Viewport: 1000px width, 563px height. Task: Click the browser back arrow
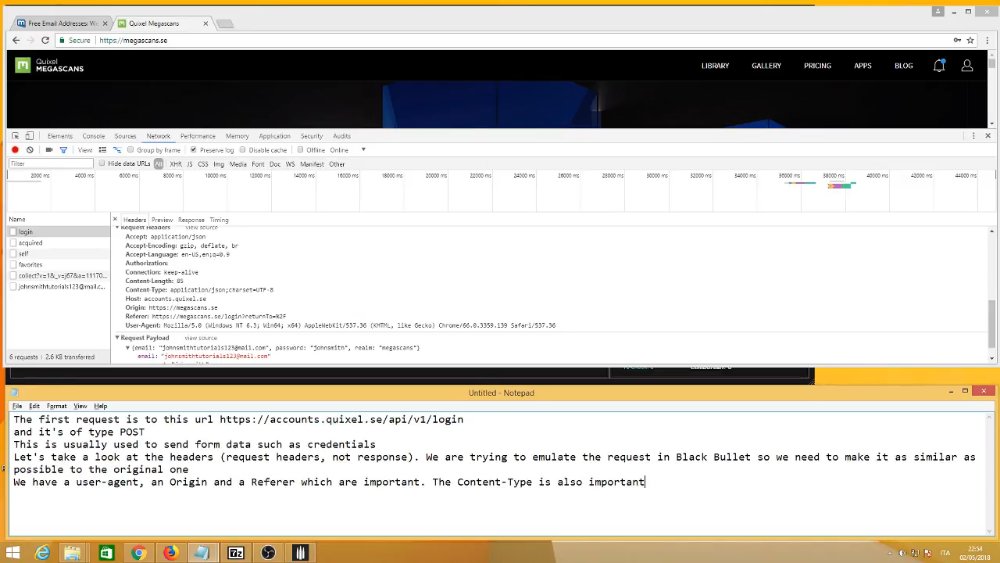click(16, 40)
